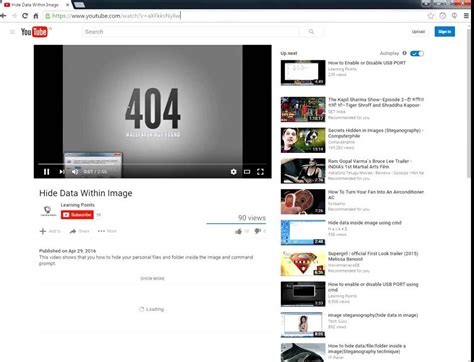Open Hide data inside image using cmd
Image resolution: width=474 pixels, height=362 pixels.
pyautogui.click(x=365, y=223)
